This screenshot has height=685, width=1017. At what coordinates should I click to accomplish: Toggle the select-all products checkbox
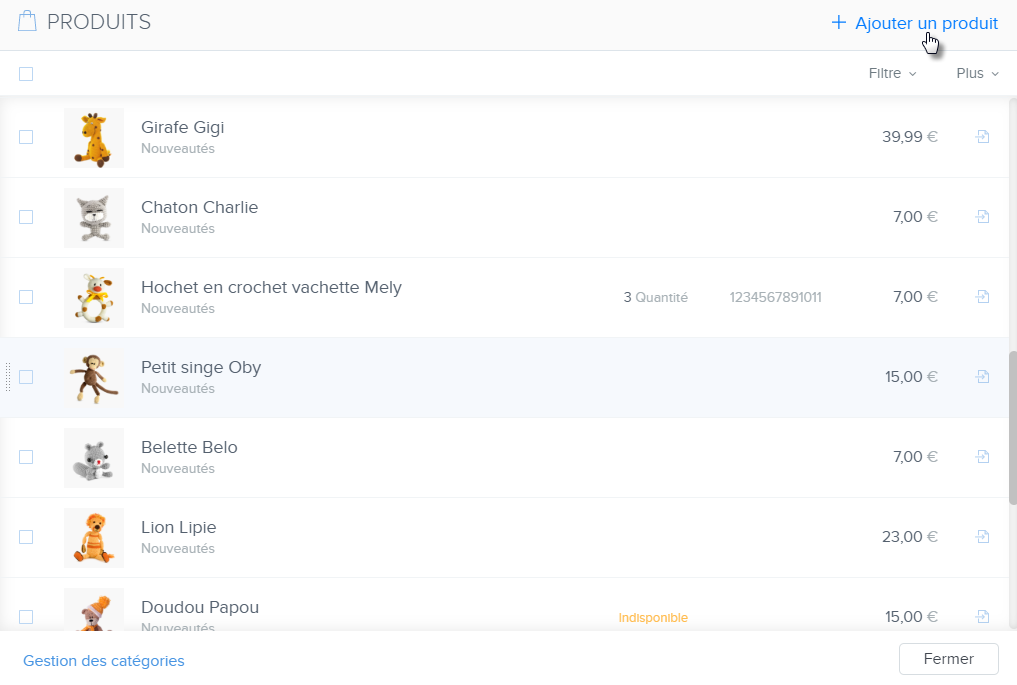[26, 74]
